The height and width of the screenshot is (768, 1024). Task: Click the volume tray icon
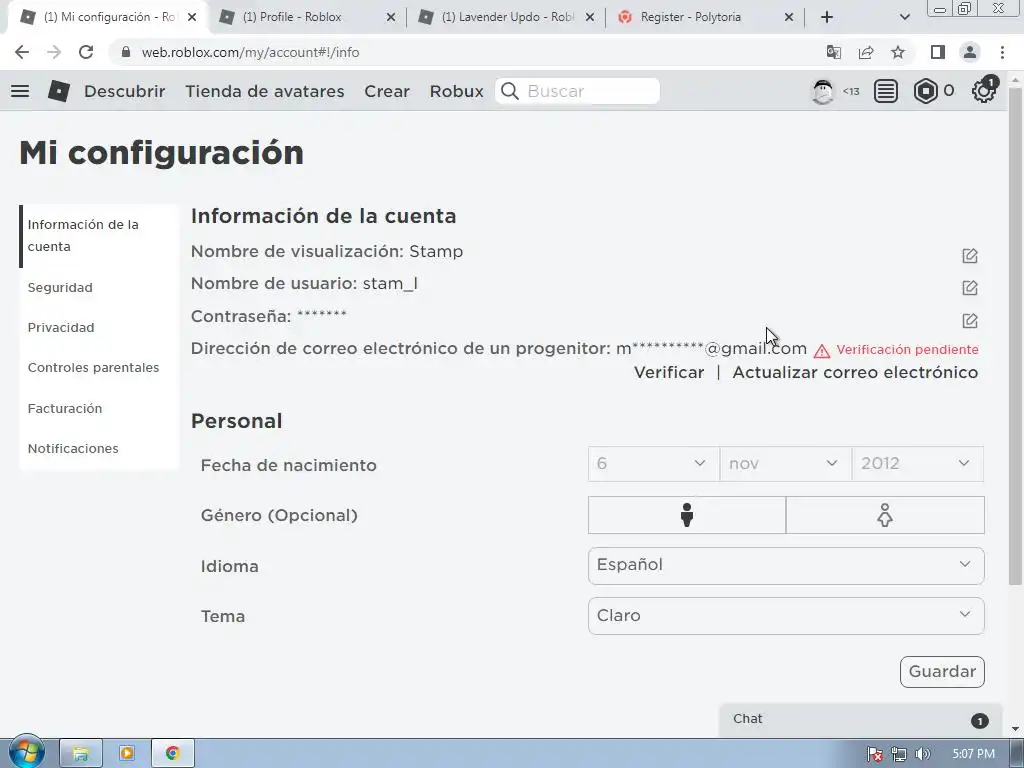tap(923, 754)
